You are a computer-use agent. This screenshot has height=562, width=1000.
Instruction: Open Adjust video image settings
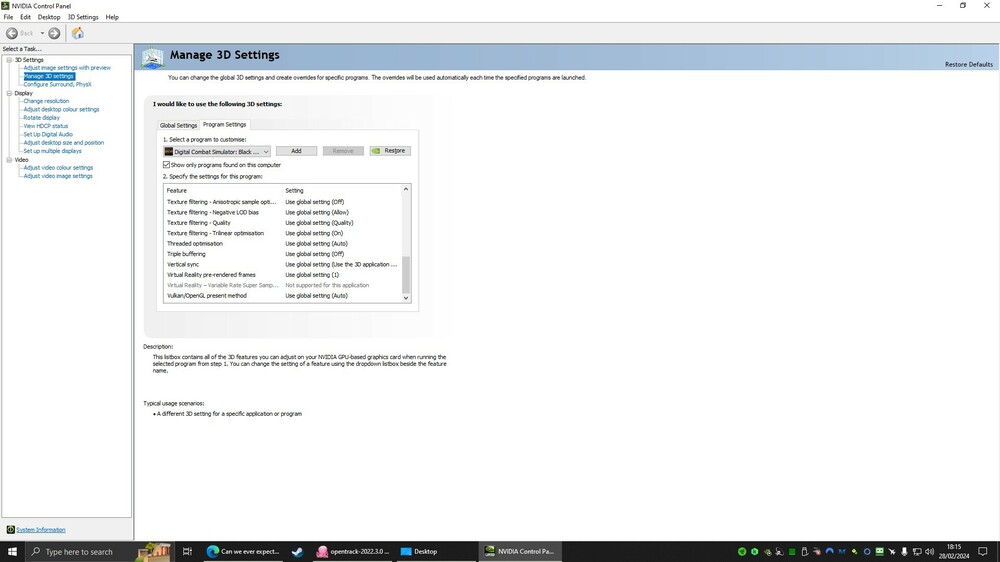[58, 176]
